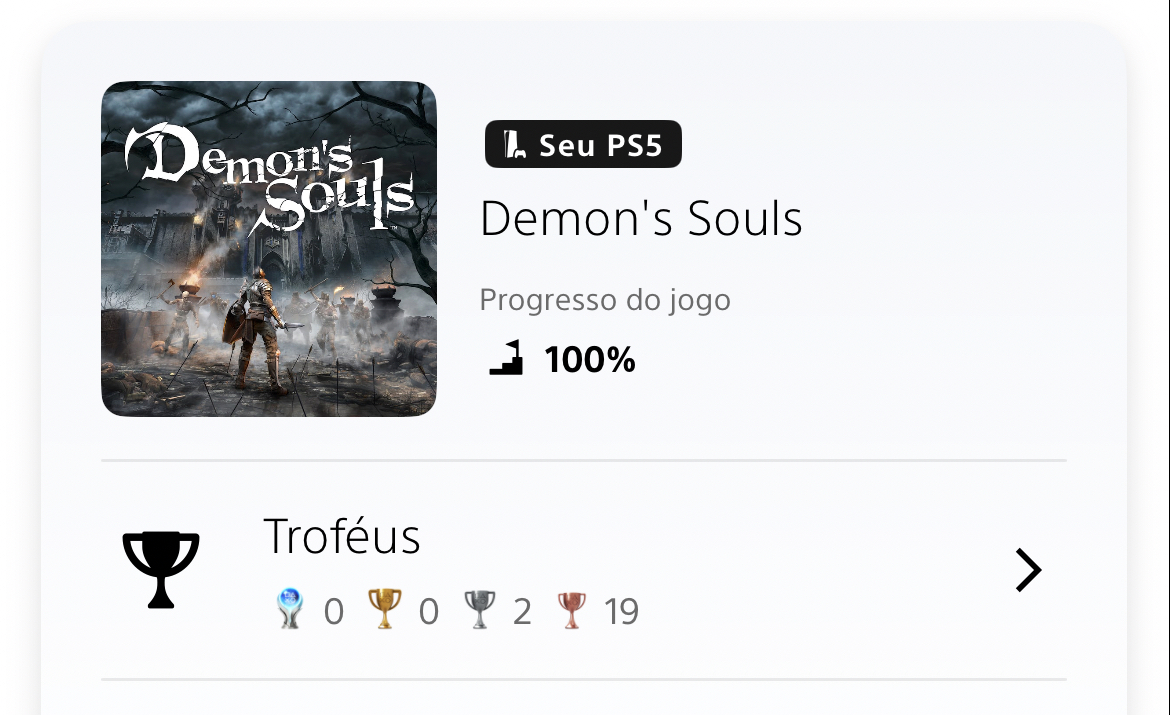Open the Troféus section heading
1170x715 pixels.
342,536
